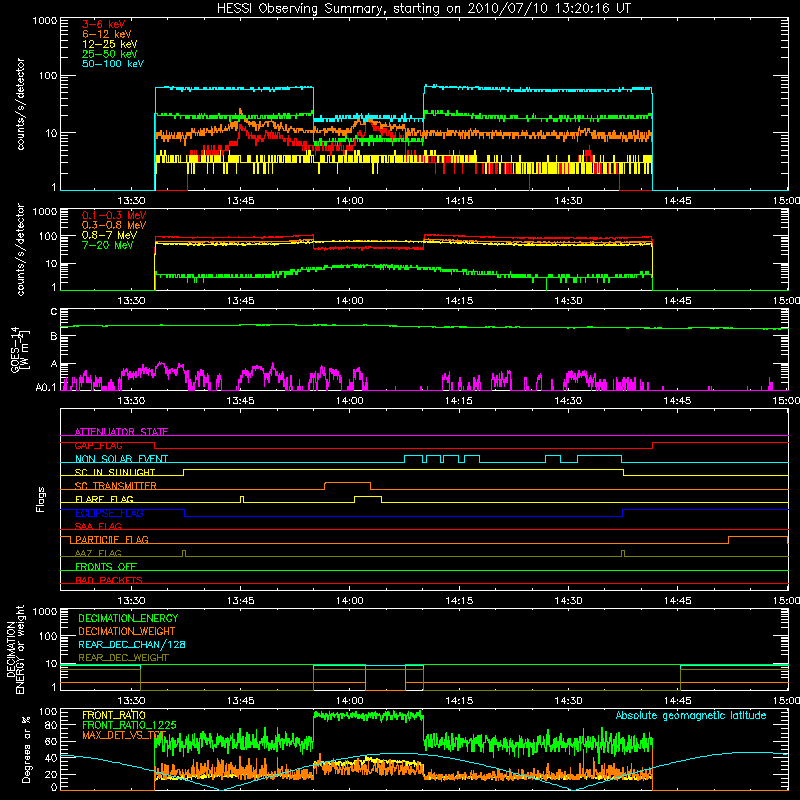Viewport: 800px width, 800px height.
Task: Click the FRONT_RATIO legend entry in yellow
Action: 114,715
